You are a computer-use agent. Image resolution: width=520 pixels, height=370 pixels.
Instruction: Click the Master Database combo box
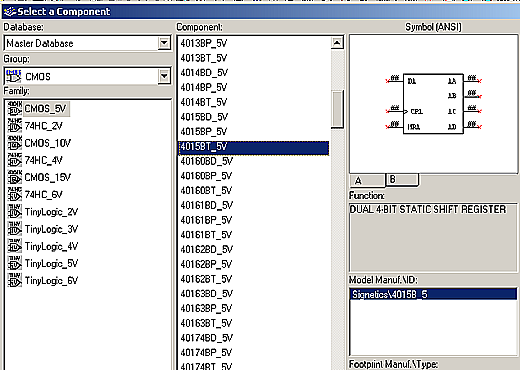[x=88, y=43]
